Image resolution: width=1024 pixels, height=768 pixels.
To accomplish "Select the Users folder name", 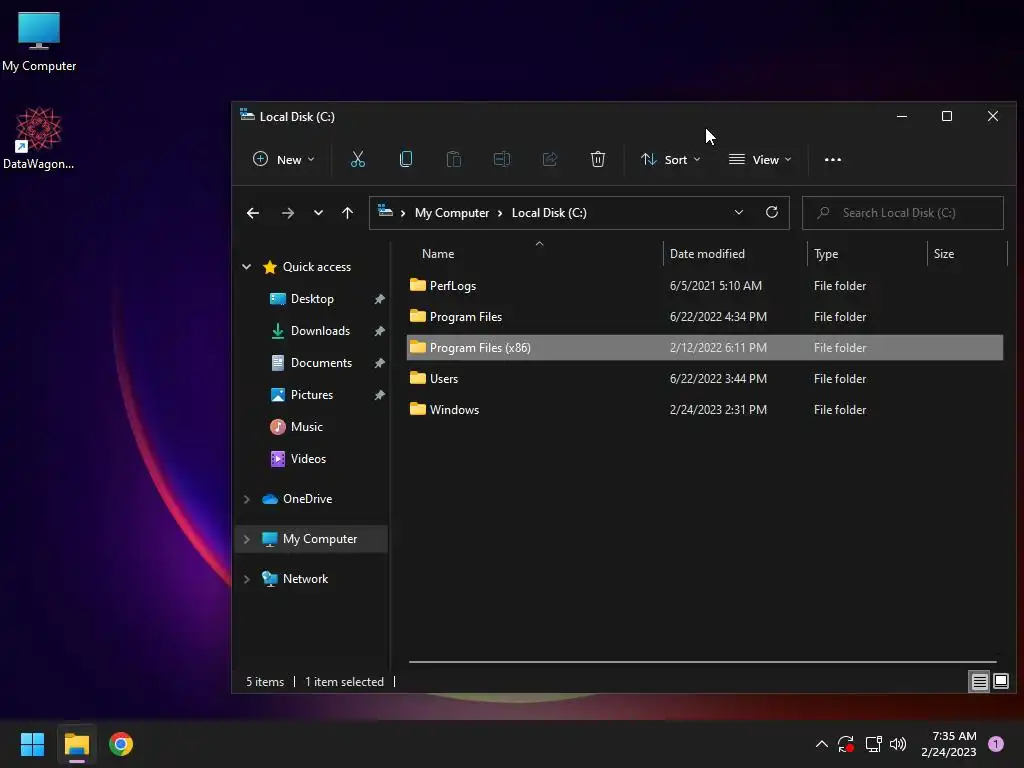I will (x=444, y=379).
